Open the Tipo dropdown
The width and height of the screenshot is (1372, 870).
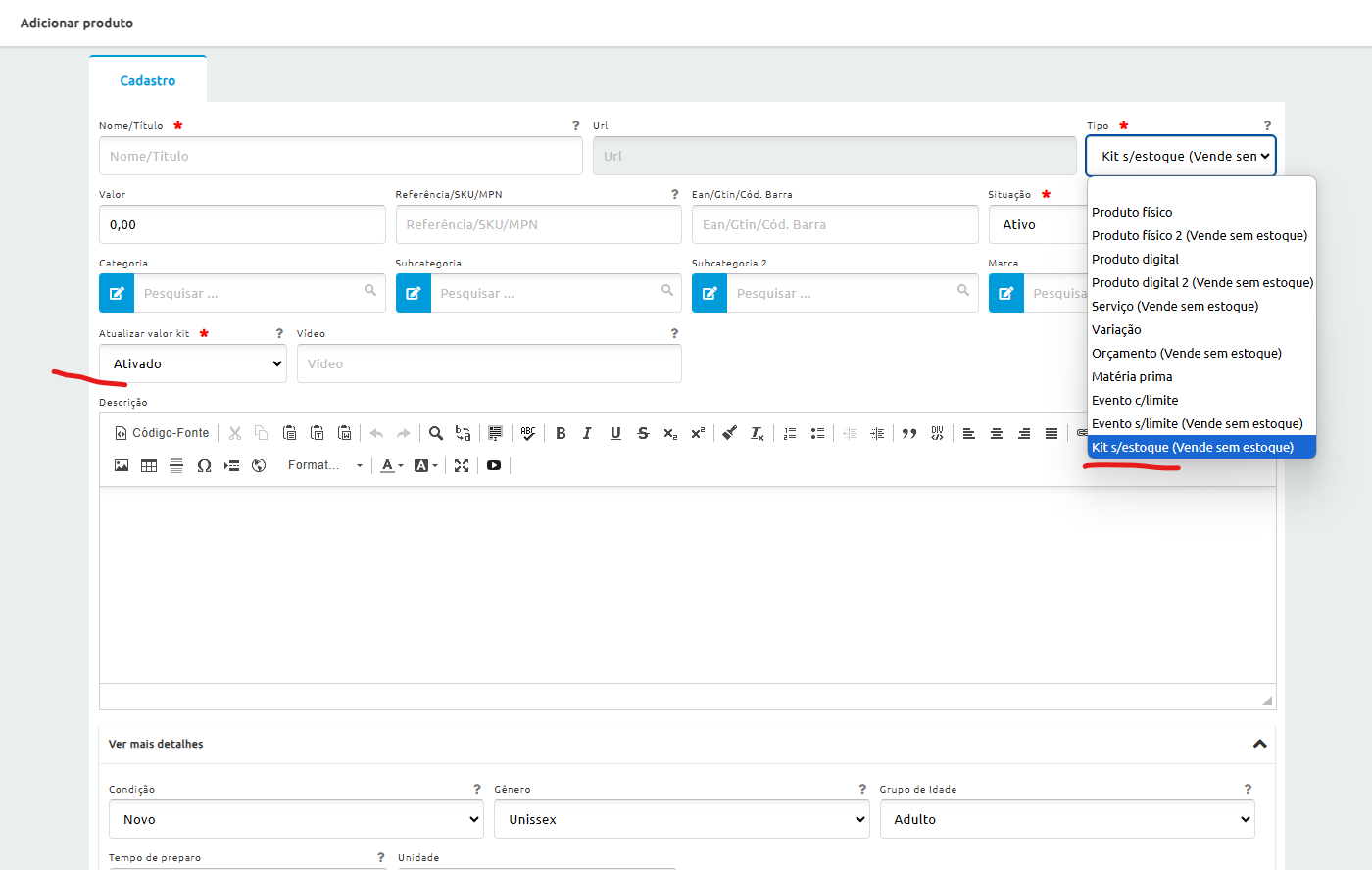pos(1181,156)
